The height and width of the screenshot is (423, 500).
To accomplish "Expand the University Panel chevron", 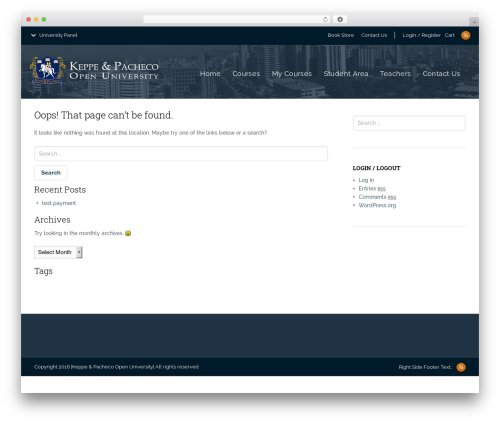I will coord(33,35).
